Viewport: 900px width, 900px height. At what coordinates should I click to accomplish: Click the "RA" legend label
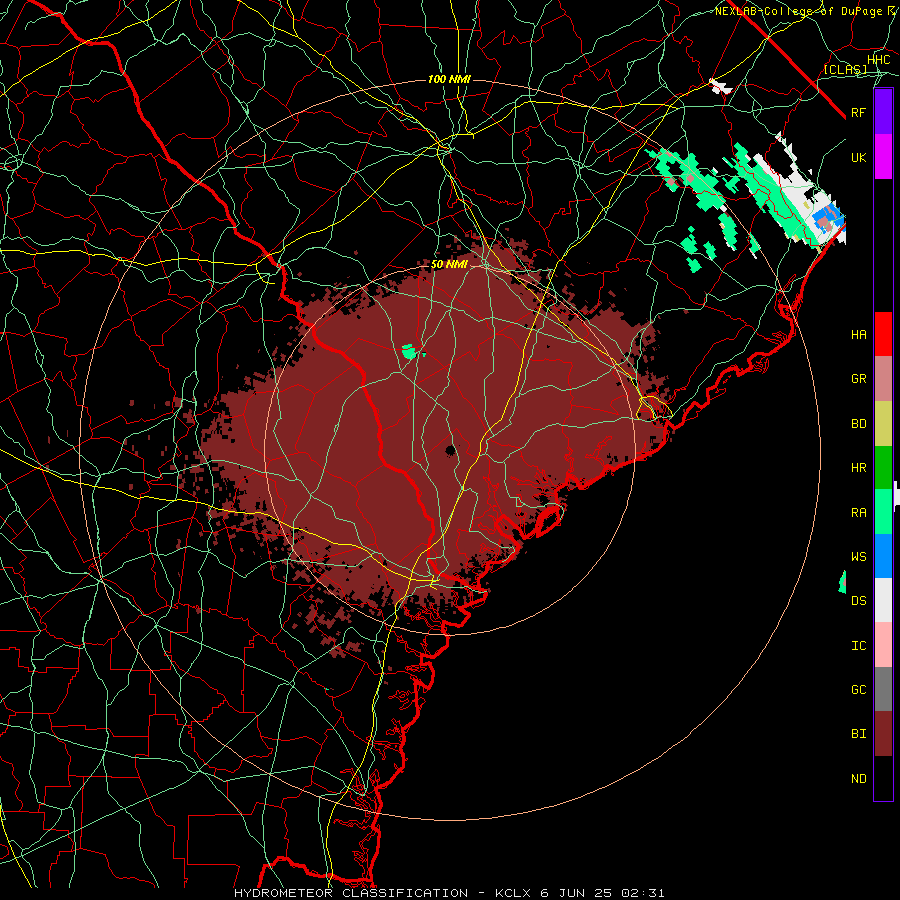pyautogui.click(x=859, y=512)
